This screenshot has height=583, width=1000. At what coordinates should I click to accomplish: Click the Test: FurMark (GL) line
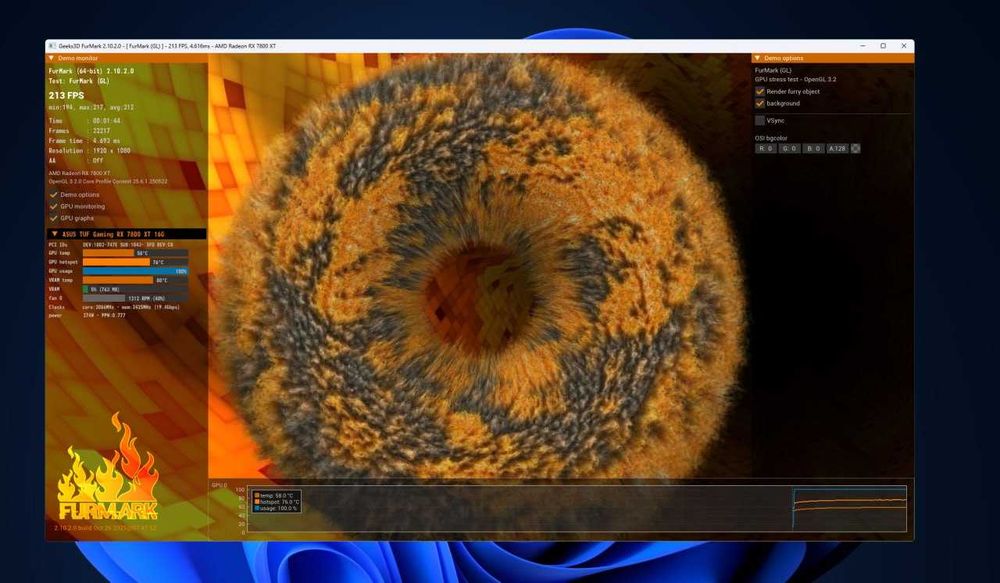(x=79, y=81)
